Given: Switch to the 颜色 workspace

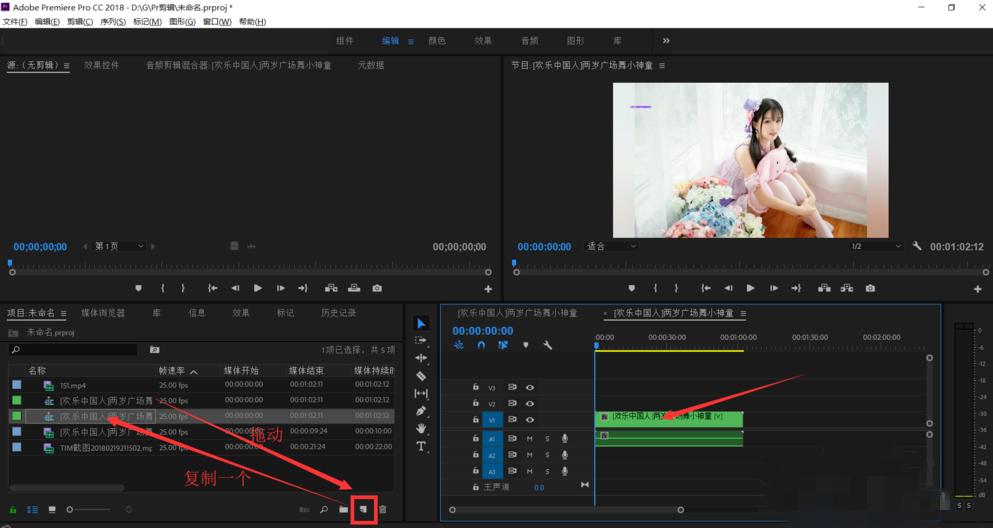Looking at the screenshot, I should click(x=437, y=41).
